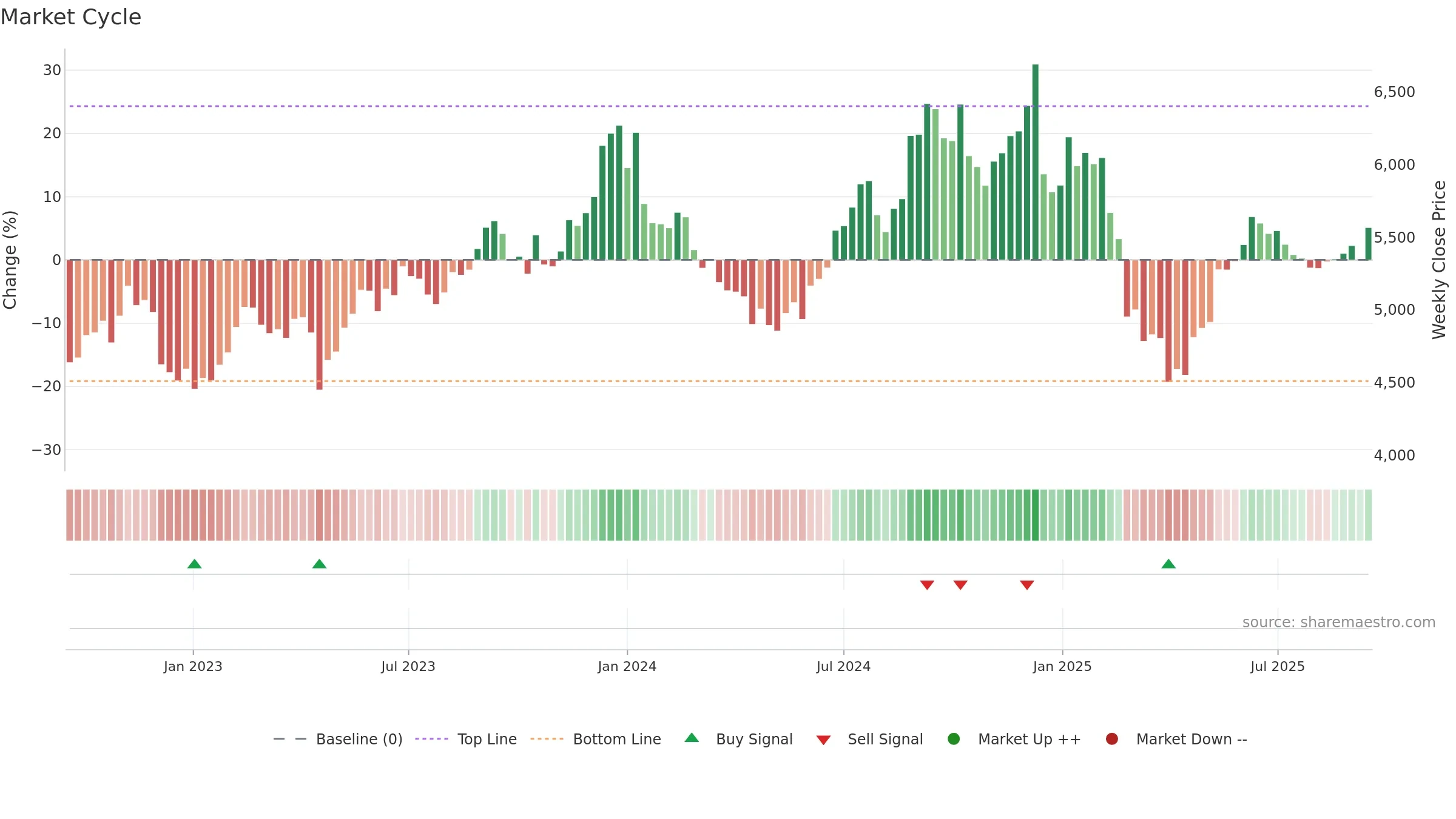This screenshot has width=1456, height=819.
Task: Click the 5,000 price axis tick
Action: 1394,310
